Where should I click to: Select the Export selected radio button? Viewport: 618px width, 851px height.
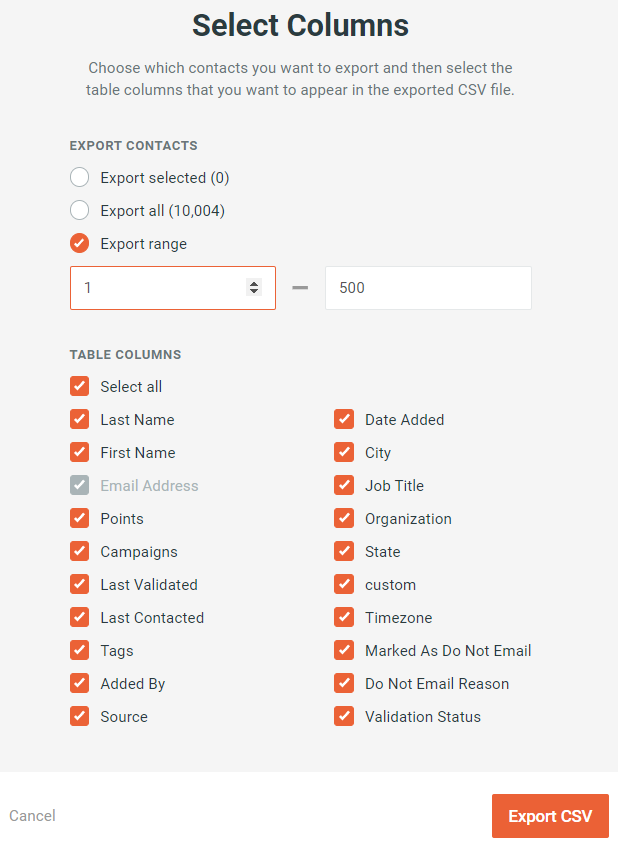[x=79, y=177]
